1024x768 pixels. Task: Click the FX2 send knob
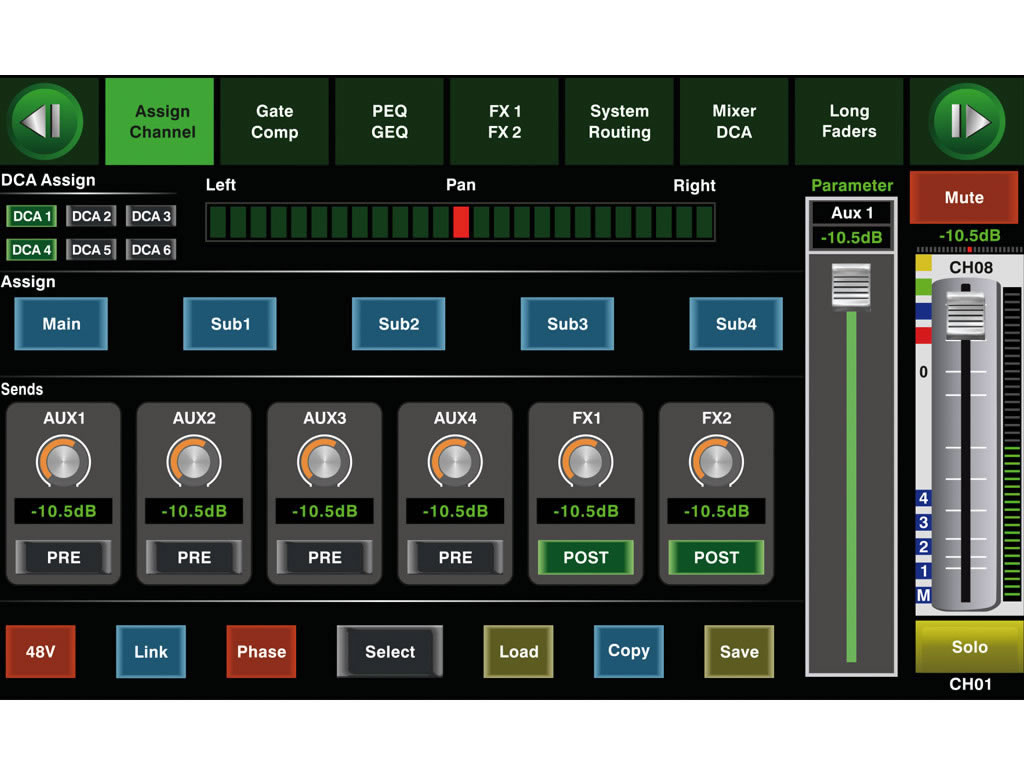pyautogui.click(x=716, y=462)
